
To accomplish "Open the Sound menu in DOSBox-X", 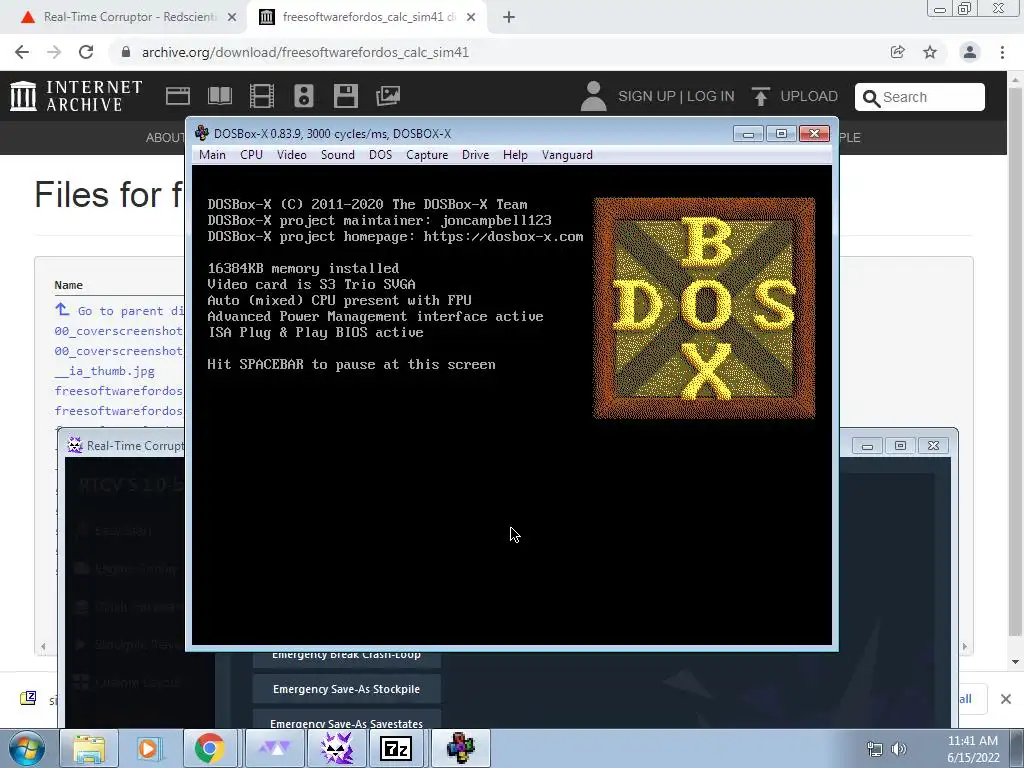I will click(x=338, y=155).
